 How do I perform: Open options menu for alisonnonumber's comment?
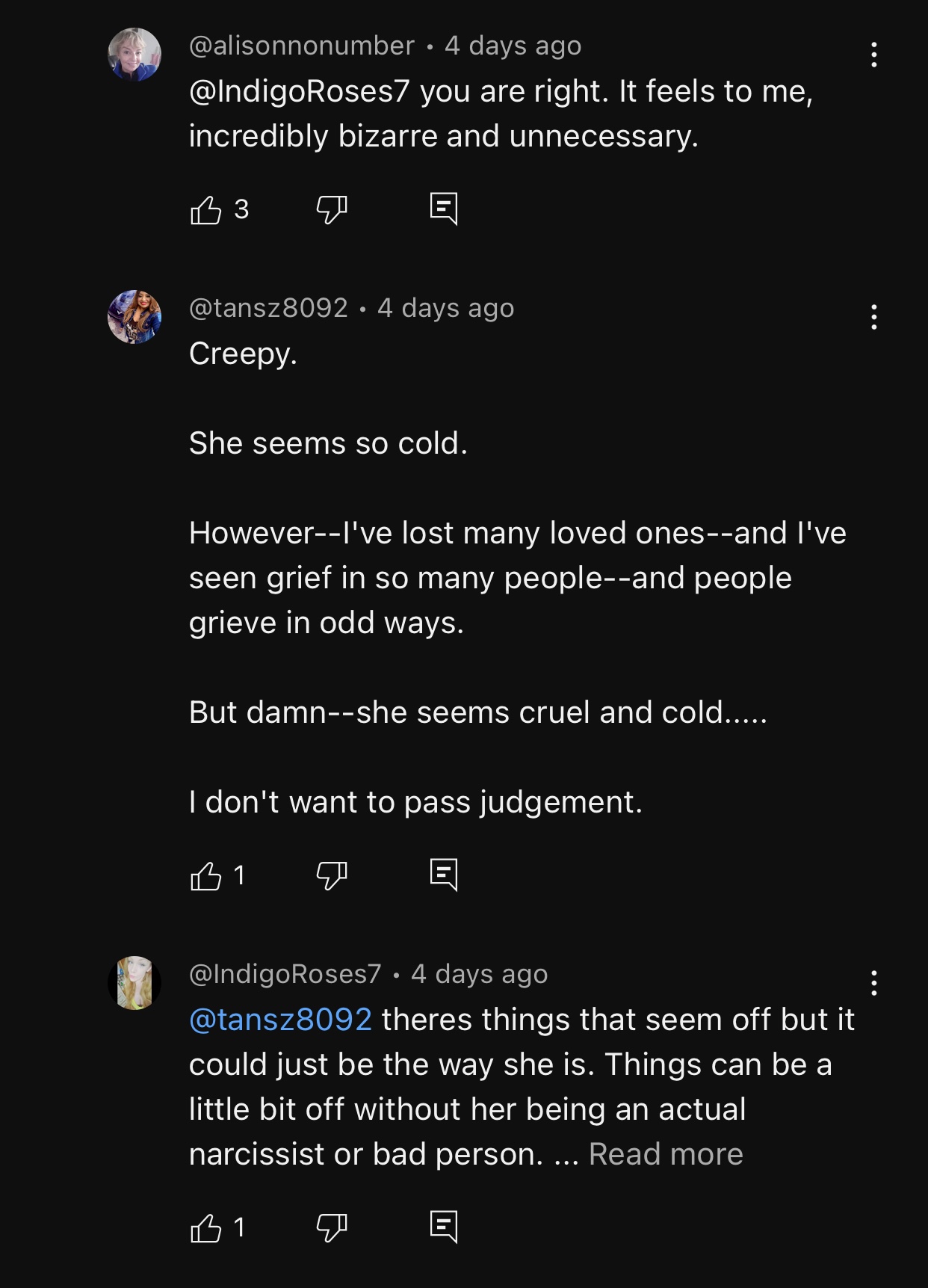click(x=873, y=55)
